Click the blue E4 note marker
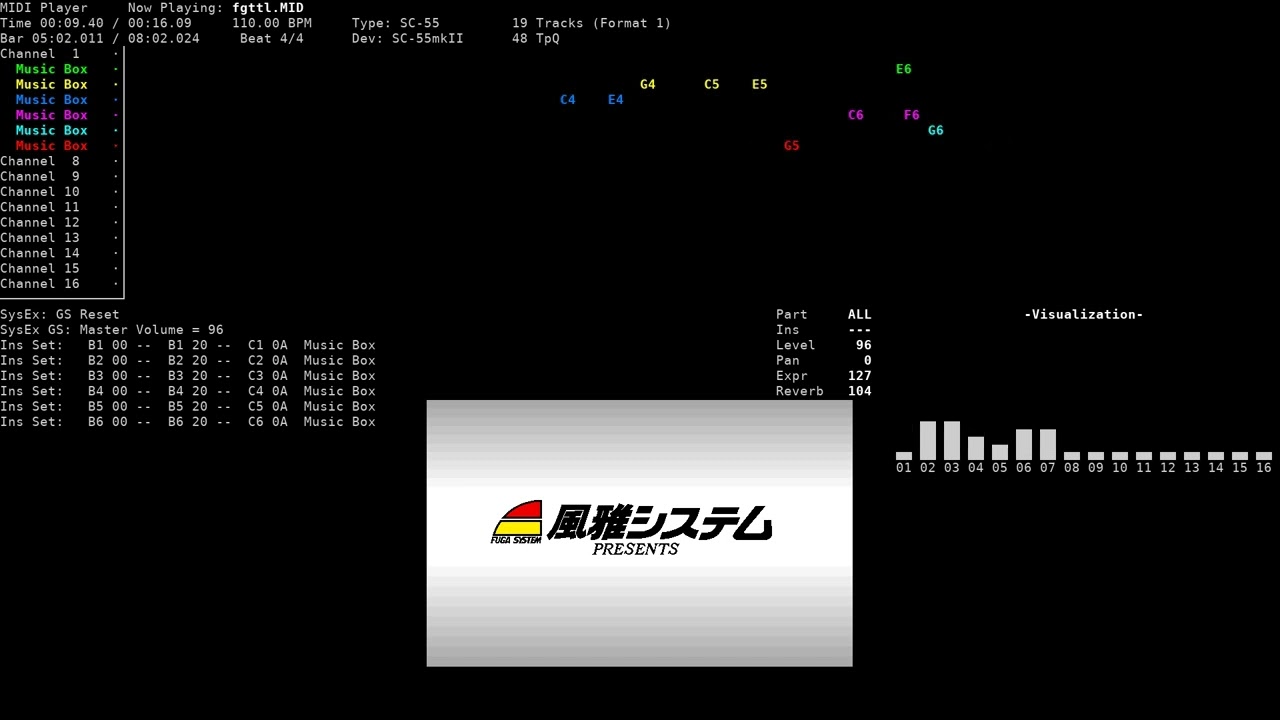The width and height of the screenshot is (1280, 720). [616, 100]
